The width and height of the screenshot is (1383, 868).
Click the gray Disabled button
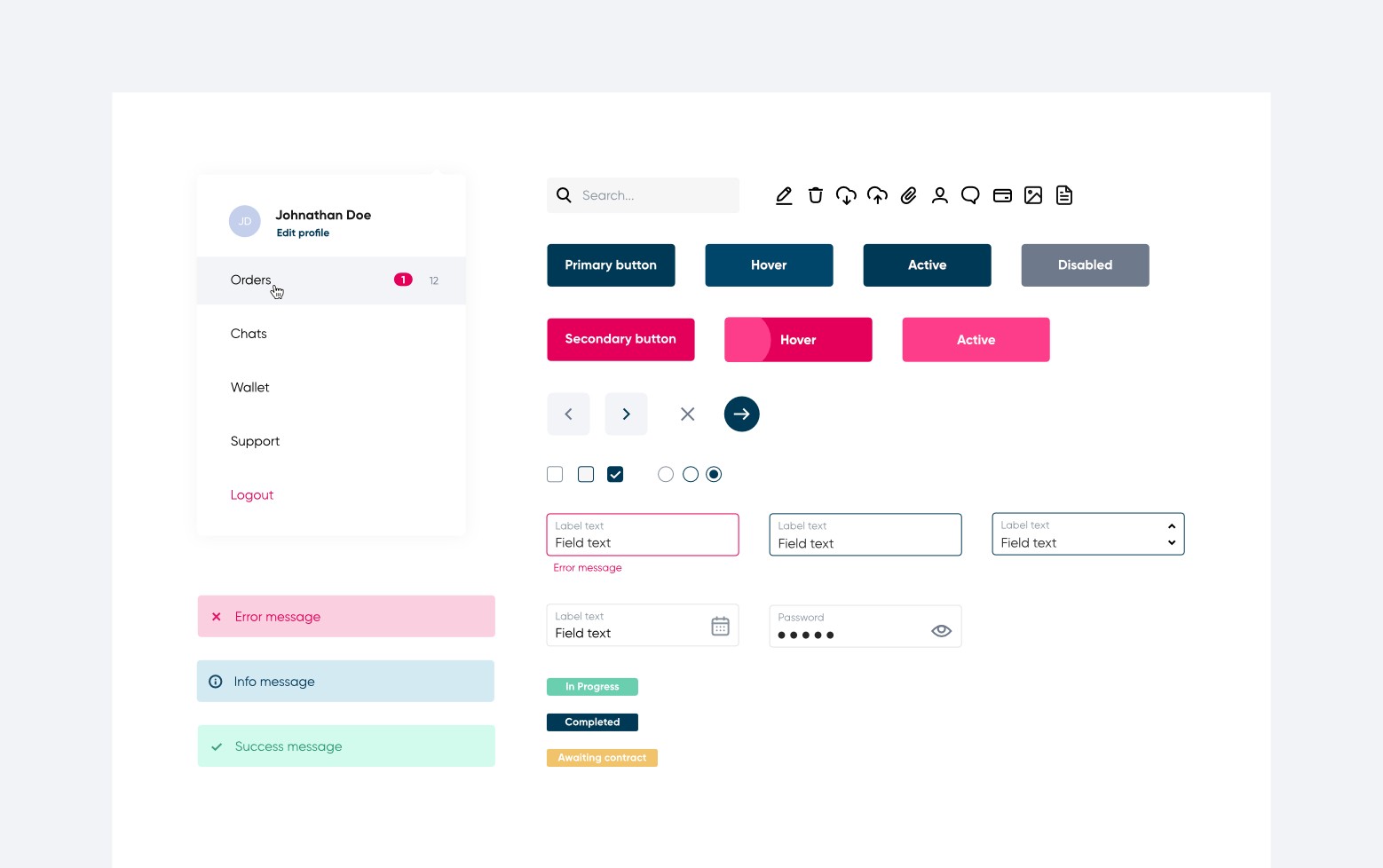1085,265
